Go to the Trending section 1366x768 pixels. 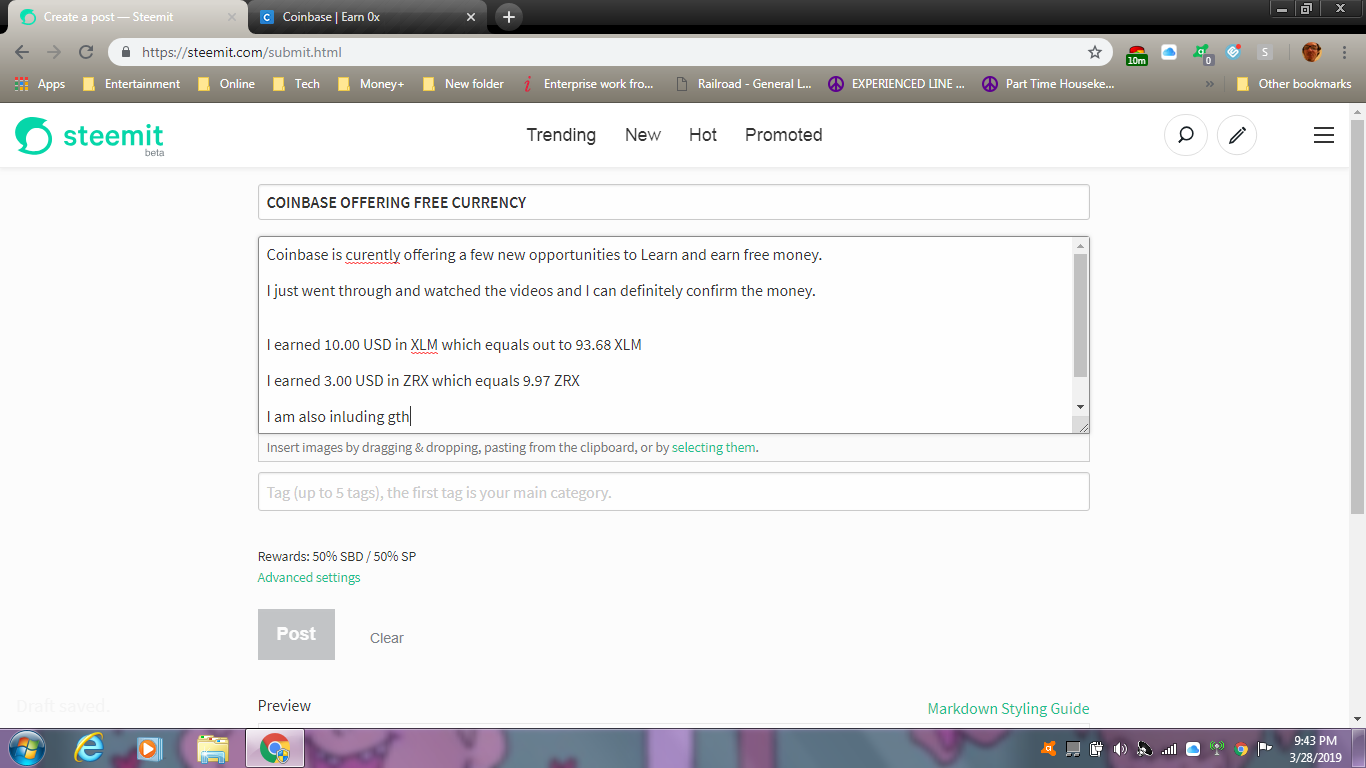(561, 135)
